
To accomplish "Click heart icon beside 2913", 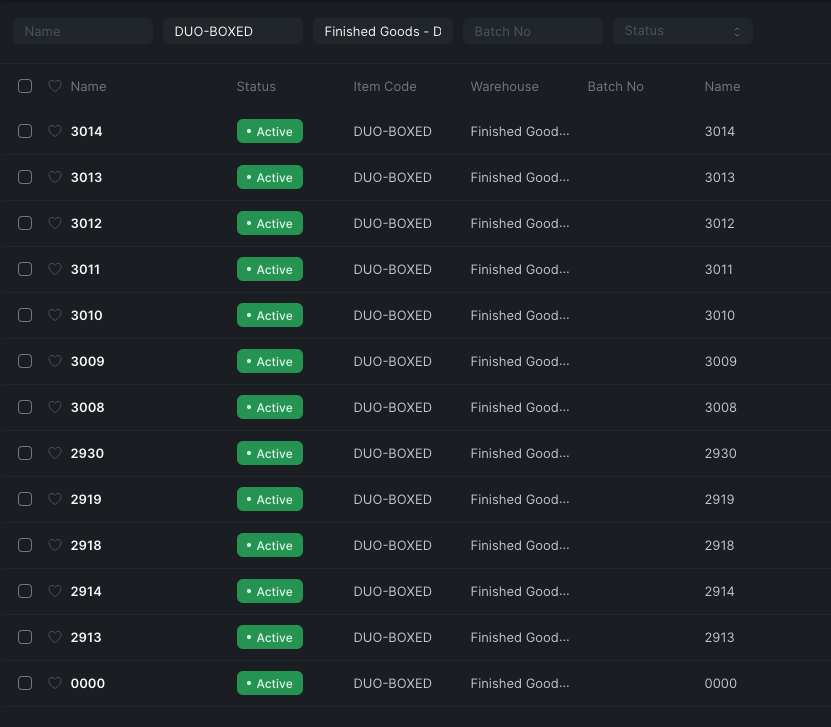I will [x=55, y=637].
